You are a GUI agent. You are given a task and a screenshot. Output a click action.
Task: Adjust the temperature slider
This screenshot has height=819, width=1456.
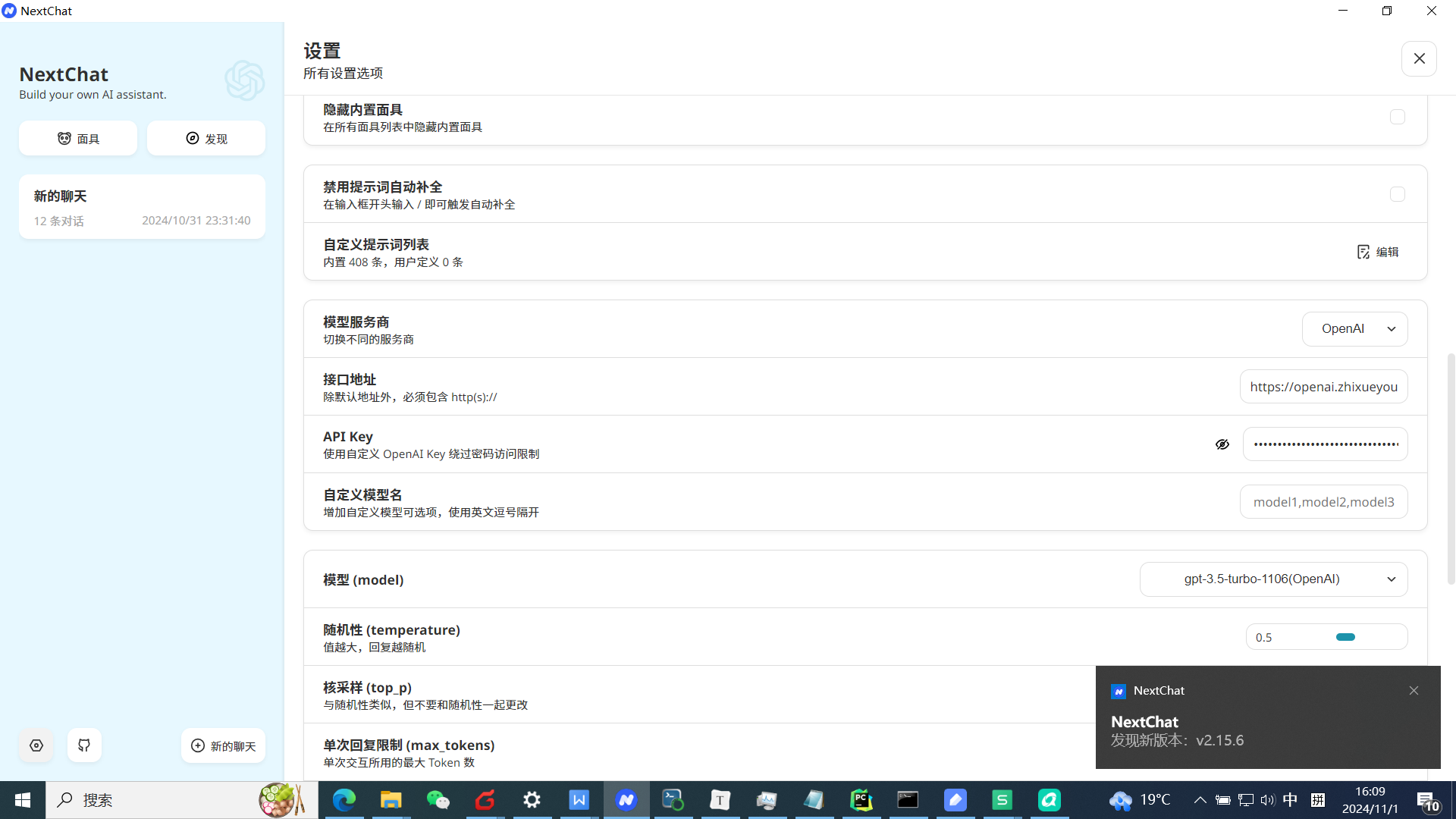1345,637
